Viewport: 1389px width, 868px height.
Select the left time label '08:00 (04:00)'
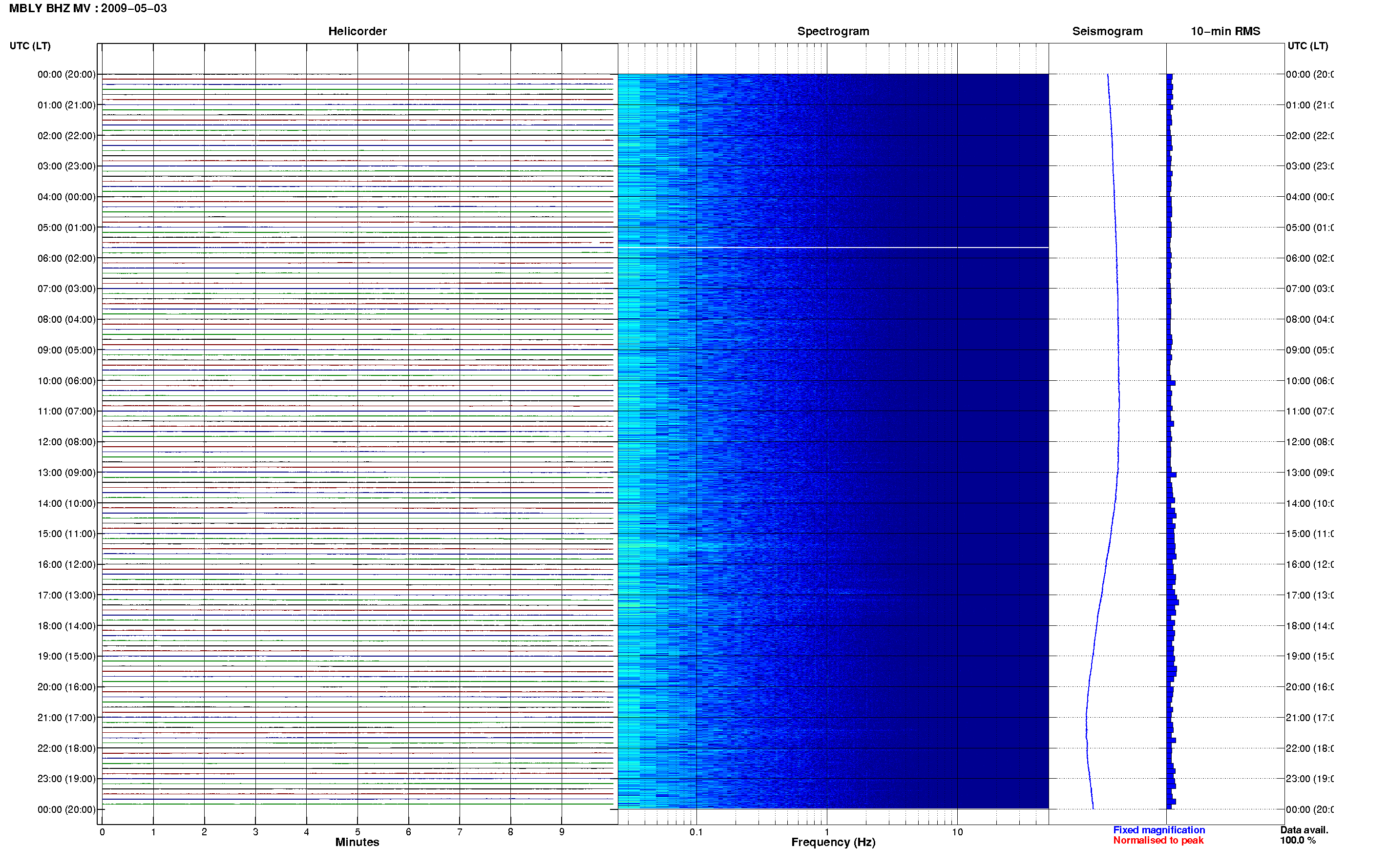[x=66, y=320]
